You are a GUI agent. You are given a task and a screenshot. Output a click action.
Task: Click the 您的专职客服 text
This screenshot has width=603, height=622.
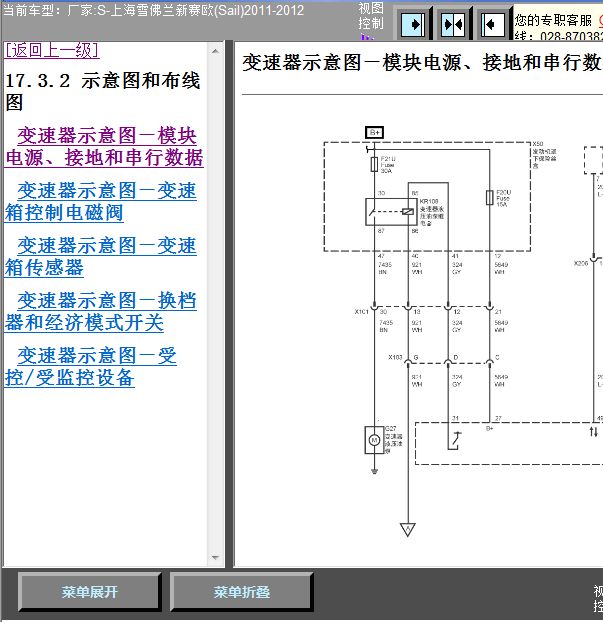click(553, 20)
